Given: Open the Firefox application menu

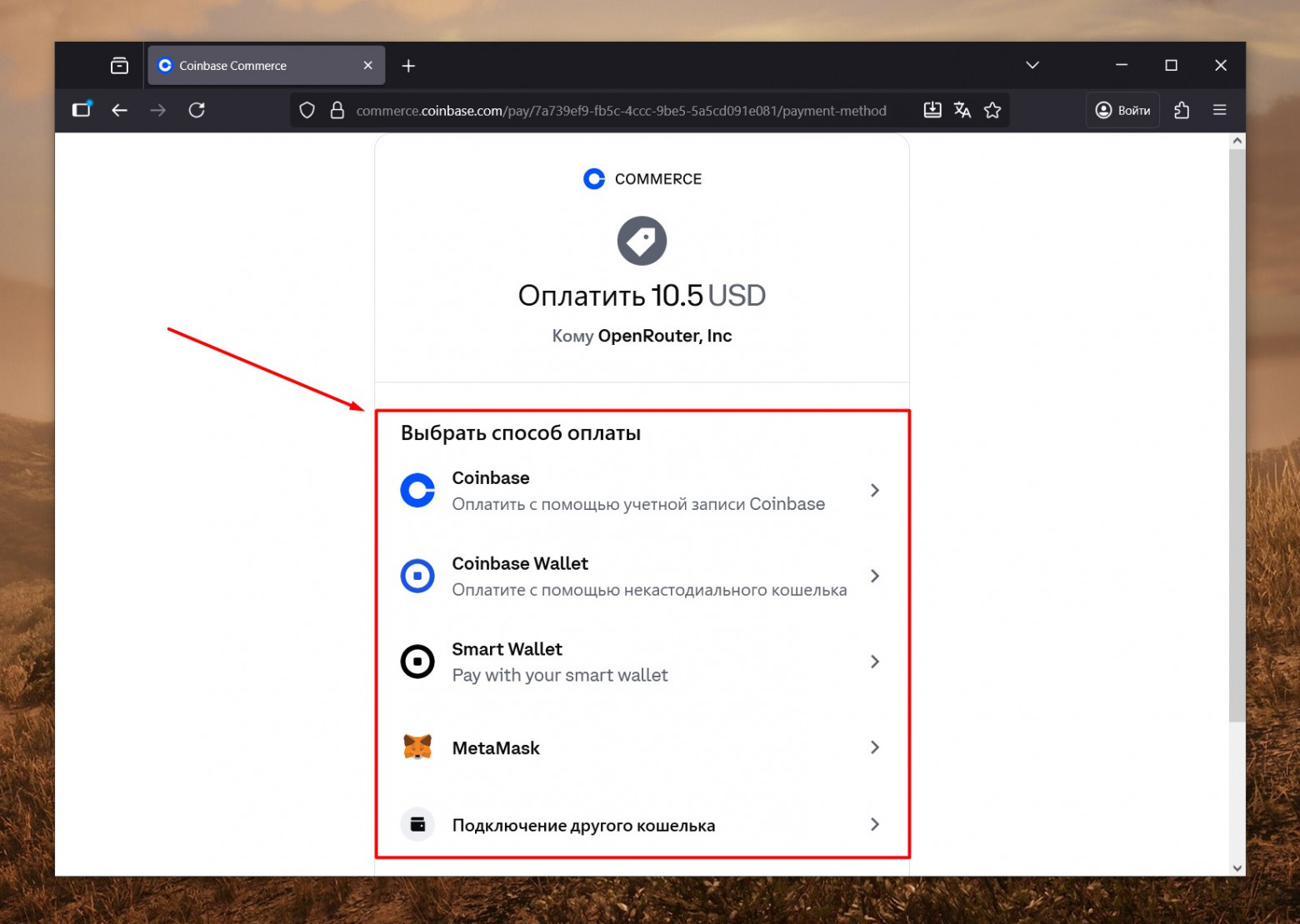Looking at the screenshot, I should (x=1219, y=109).
